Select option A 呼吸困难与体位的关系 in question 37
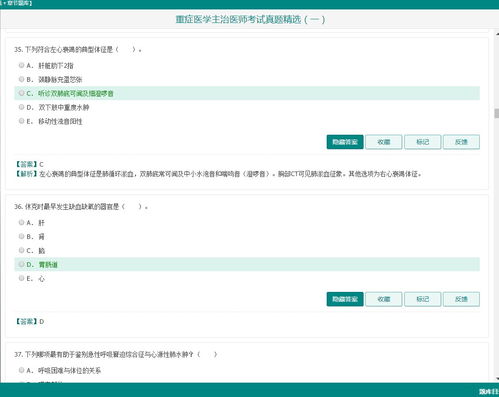 (x=21, y=370)
